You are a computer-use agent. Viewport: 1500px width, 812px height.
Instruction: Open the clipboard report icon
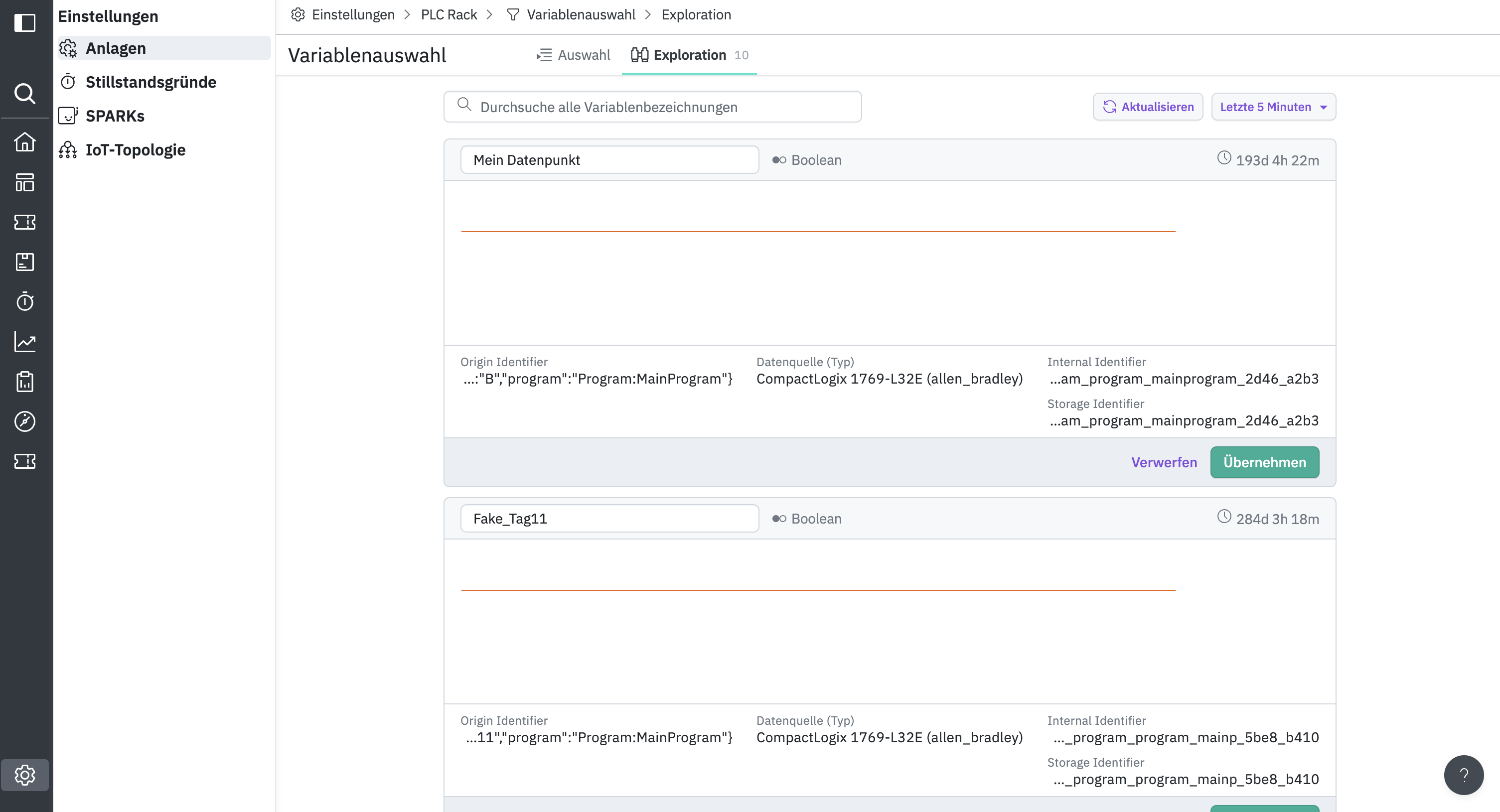click(24, 382)
